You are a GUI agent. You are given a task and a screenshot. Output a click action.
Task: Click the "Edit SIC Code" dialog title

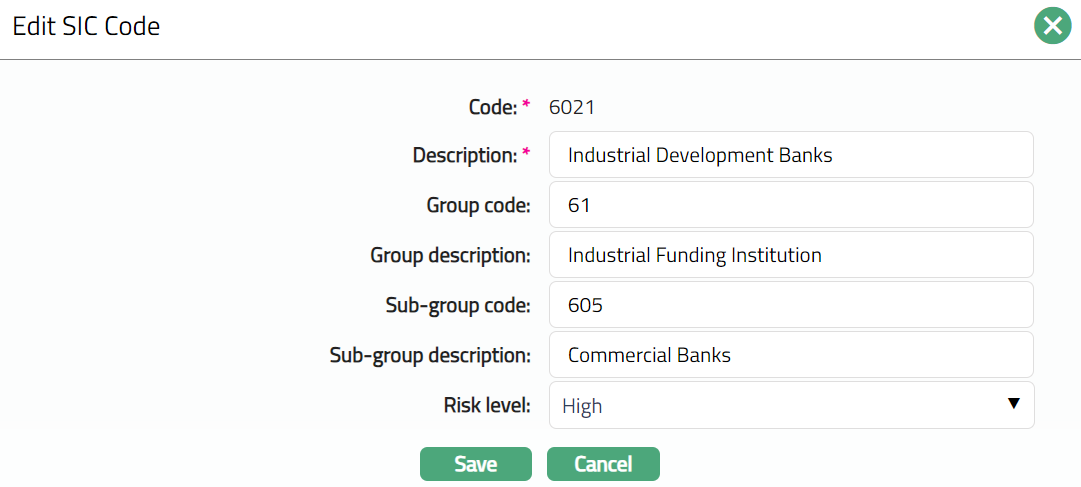[x=86, y=27]
